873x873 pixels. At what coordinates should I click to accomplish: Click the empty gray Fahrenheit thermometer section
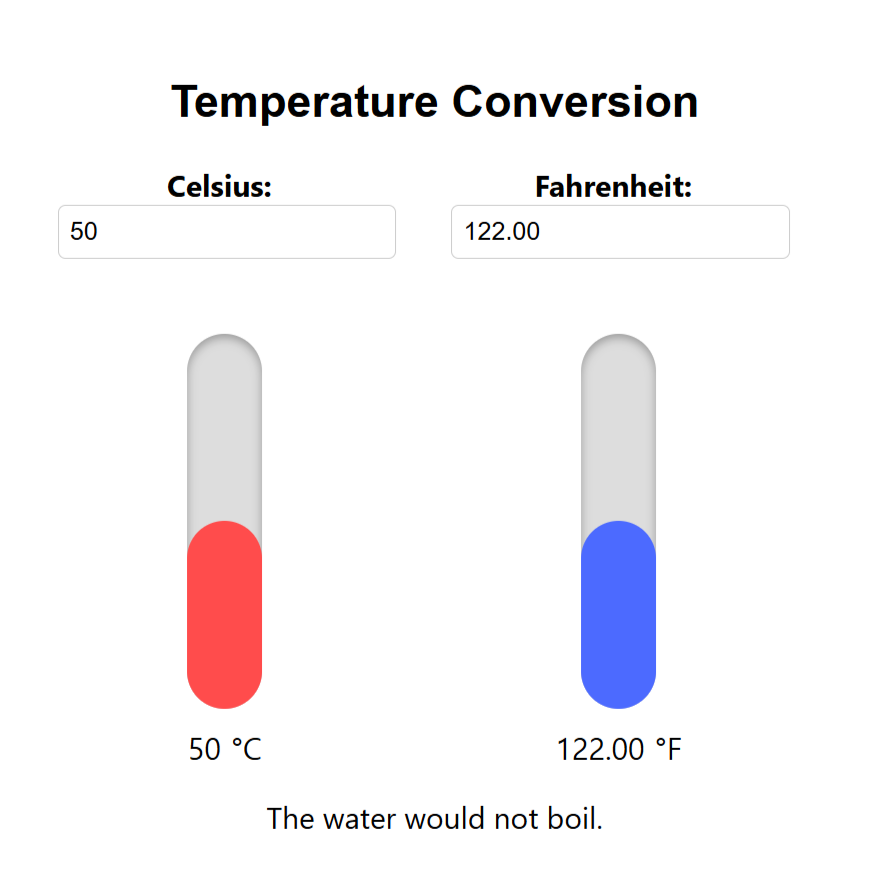coord(618,440)
